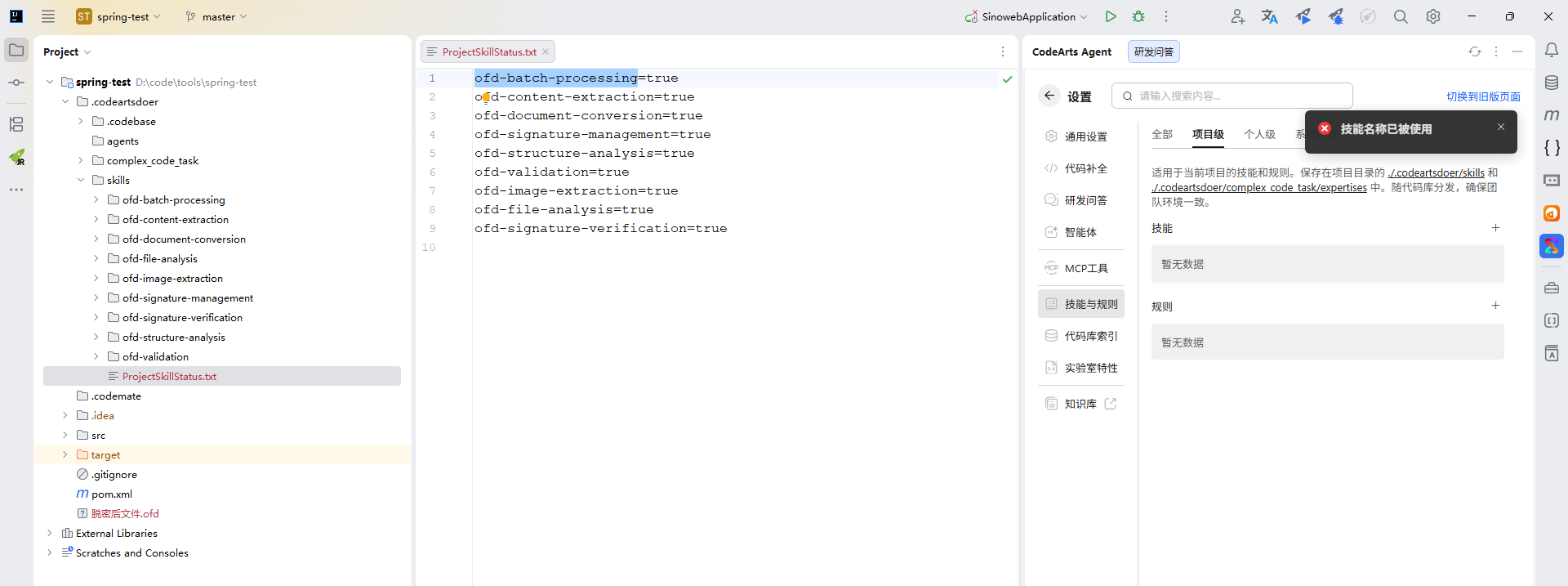Expand the src folder
Image resolution: width=1568 pixels, height=586 pixels.
tap(65, 435)
